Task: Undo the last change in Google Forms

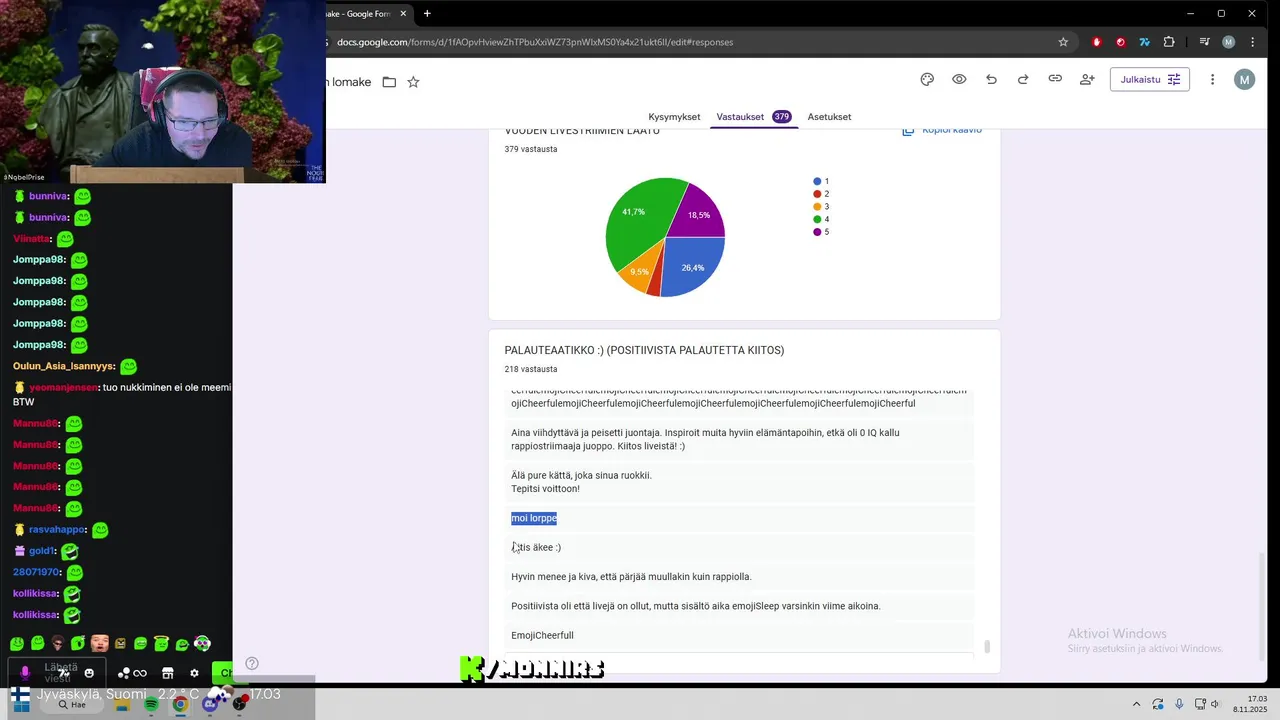Action: (991, 80)
